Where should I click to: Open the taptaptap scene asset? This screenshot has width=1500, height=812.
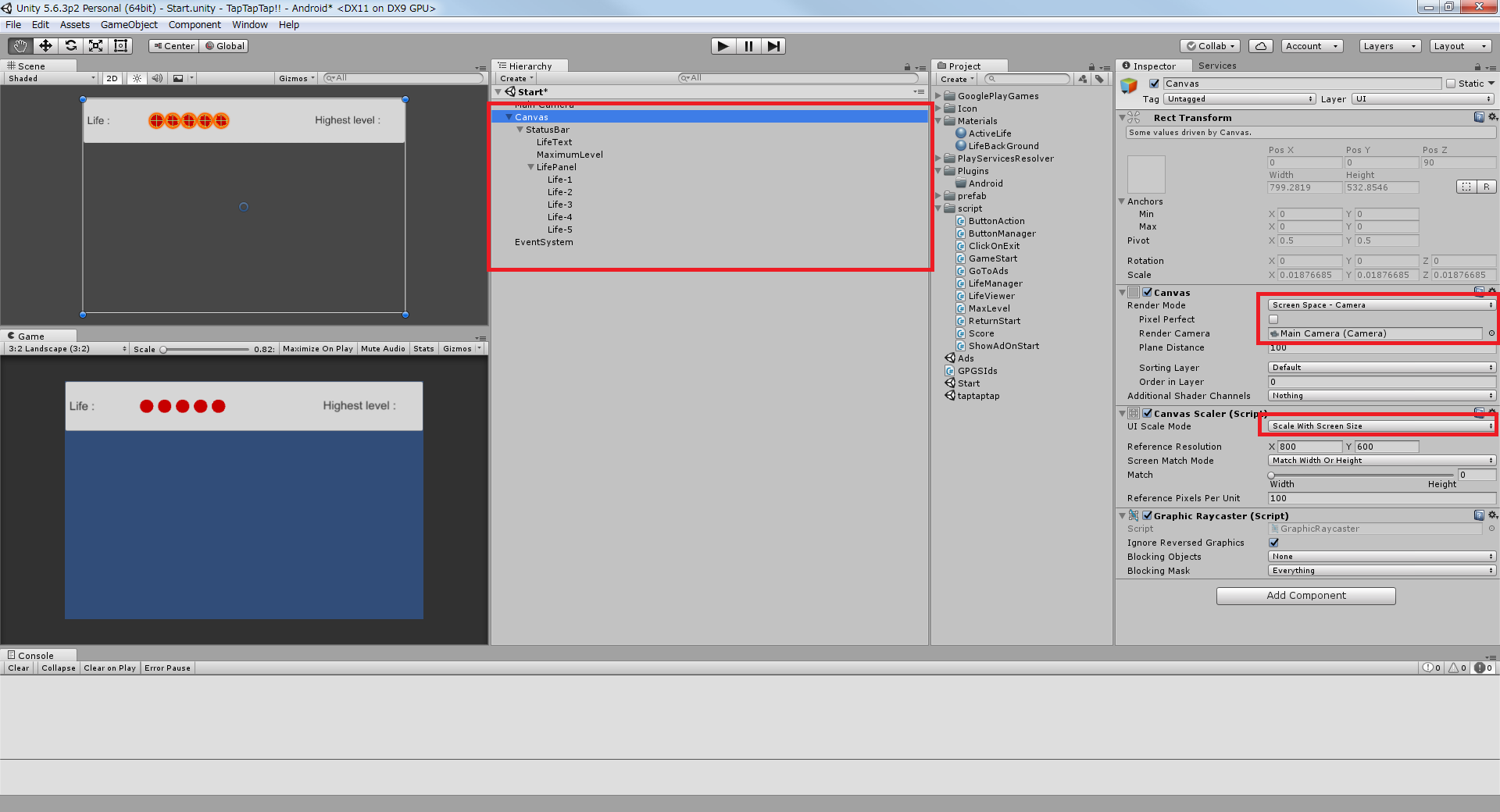point(978,396)
